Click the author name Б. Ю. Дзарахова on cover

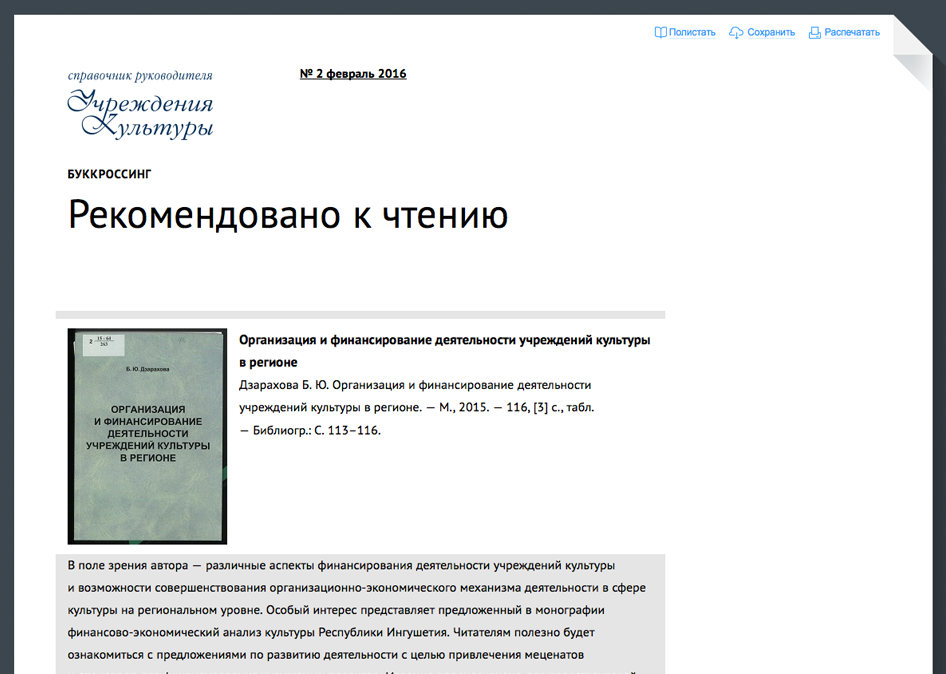point(147,369)
